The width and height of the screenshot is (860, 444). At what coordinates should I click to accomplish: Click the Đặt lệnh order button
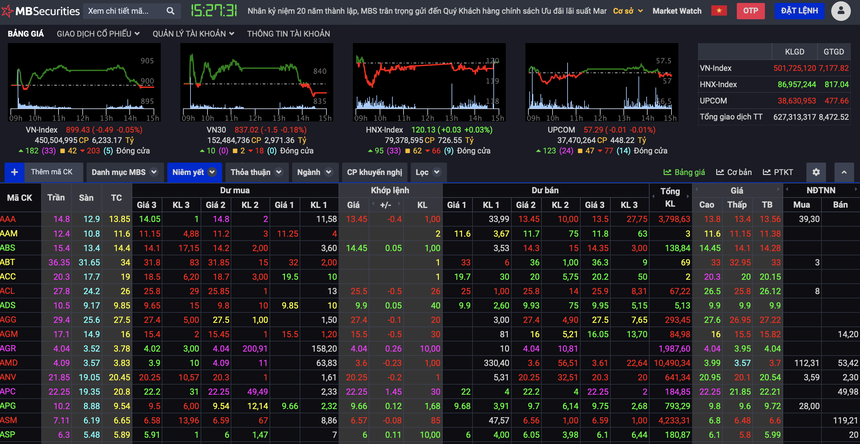click(x=799, y=11)
